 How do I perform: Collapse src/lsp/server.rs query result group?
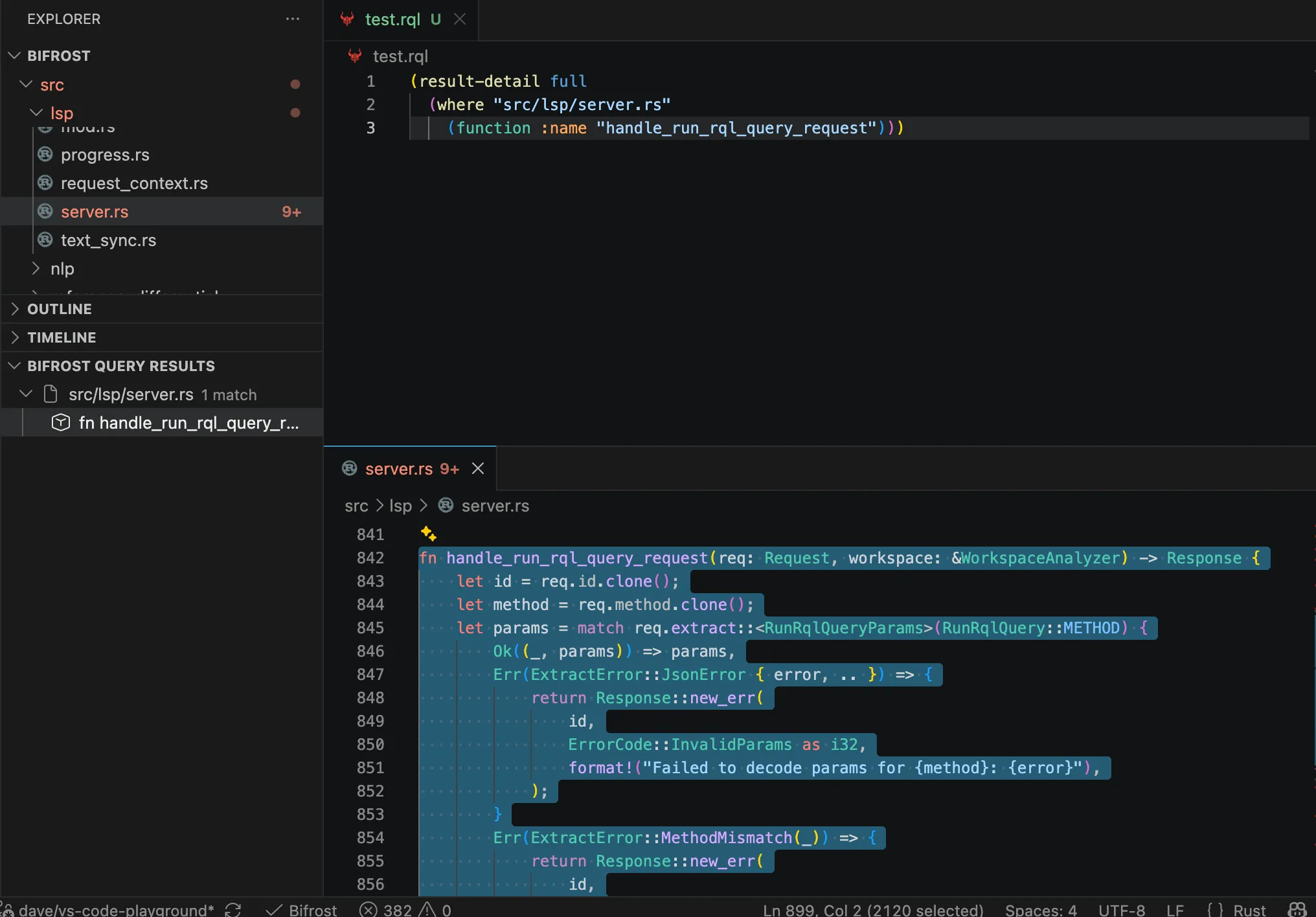(26, 394)
